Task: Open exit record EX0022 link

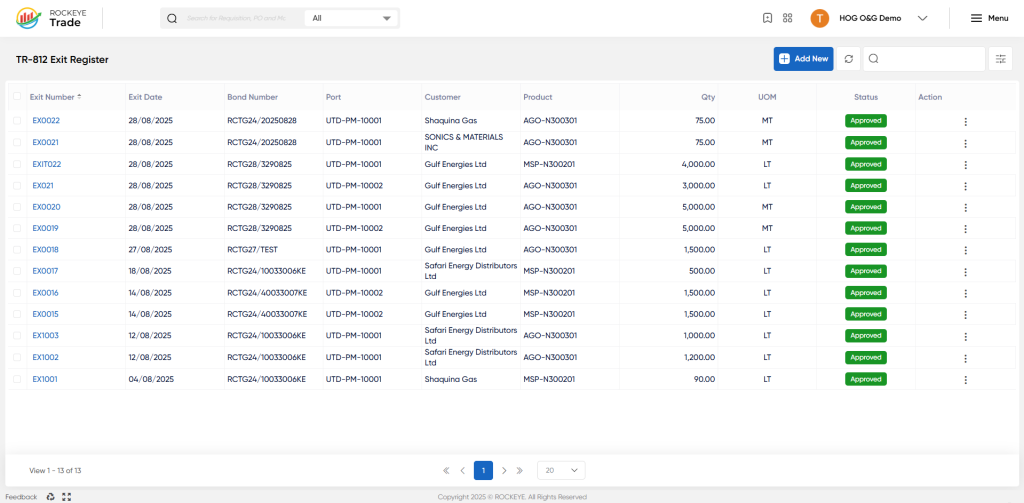Action: click(46, 120)
